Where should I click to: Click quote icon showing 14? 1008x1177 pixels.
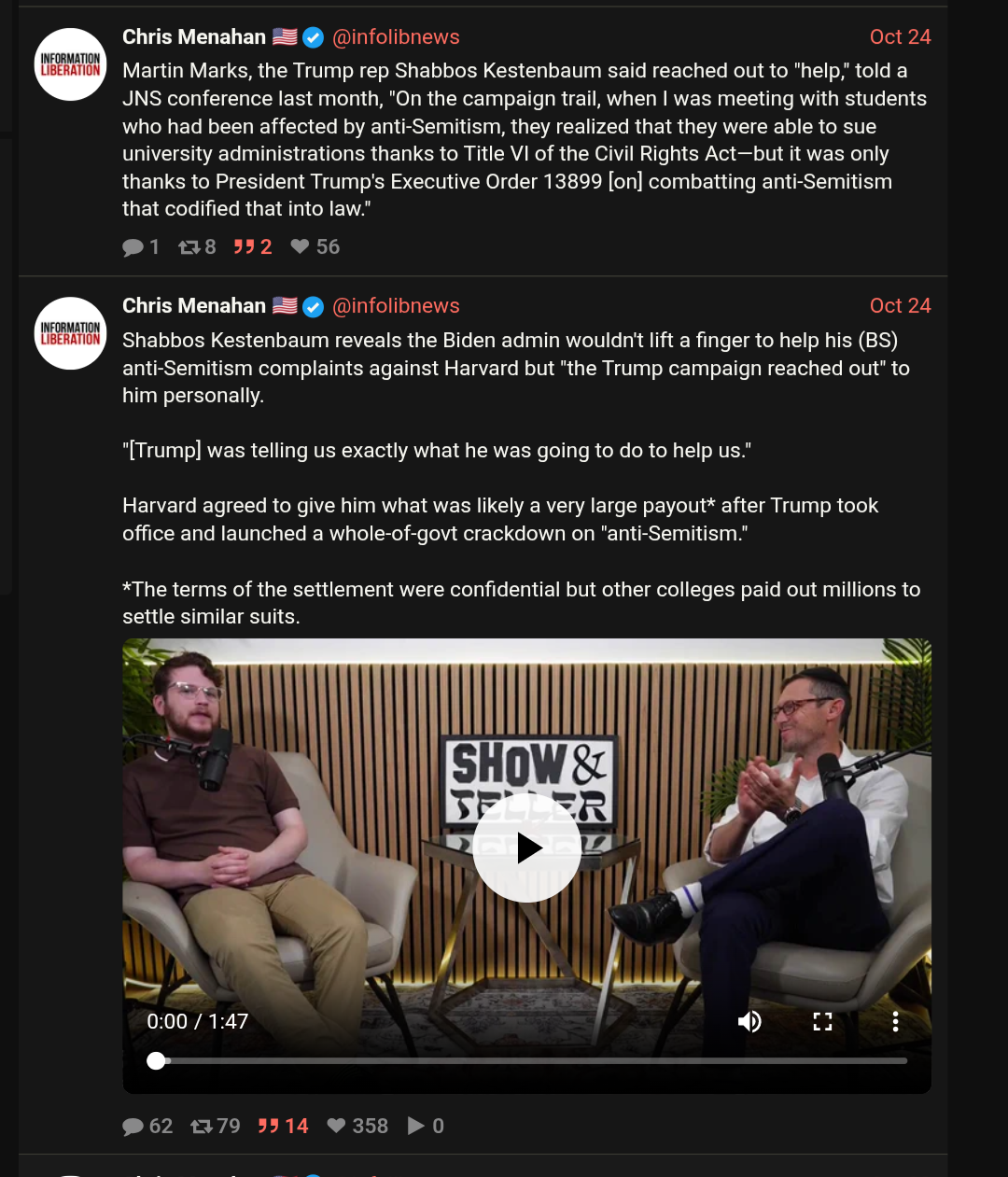click(269, 1127)
